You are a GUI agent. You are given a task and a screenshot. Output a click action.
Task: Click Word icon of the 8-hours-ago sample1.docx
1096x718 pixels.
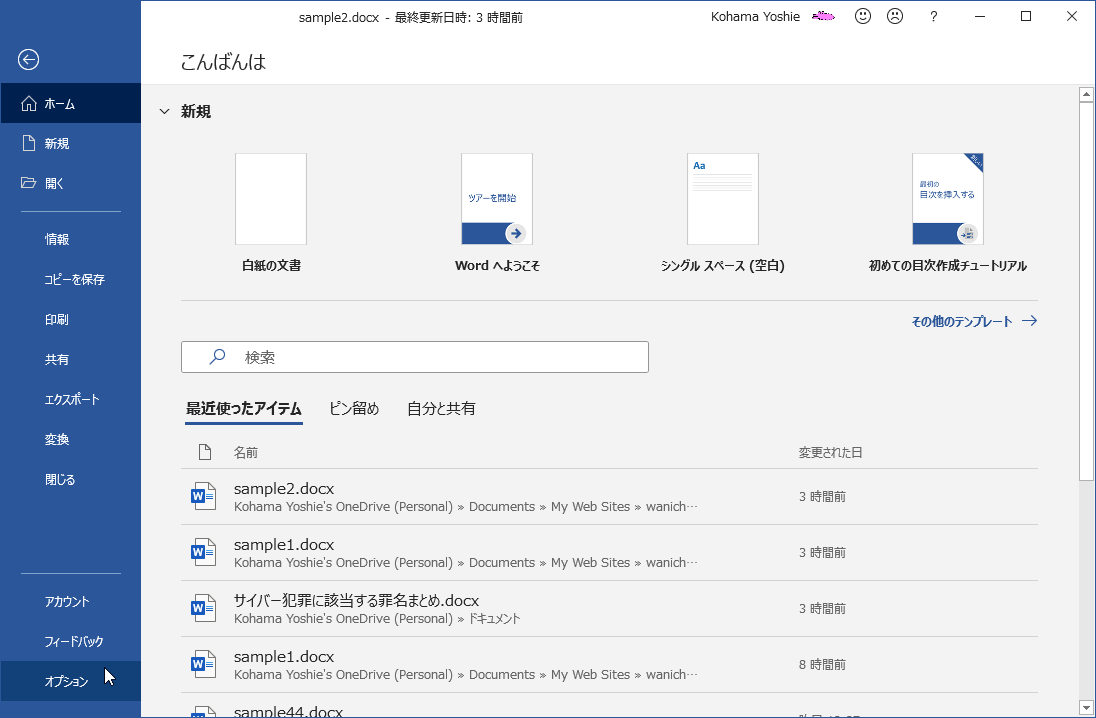(203, 664)
